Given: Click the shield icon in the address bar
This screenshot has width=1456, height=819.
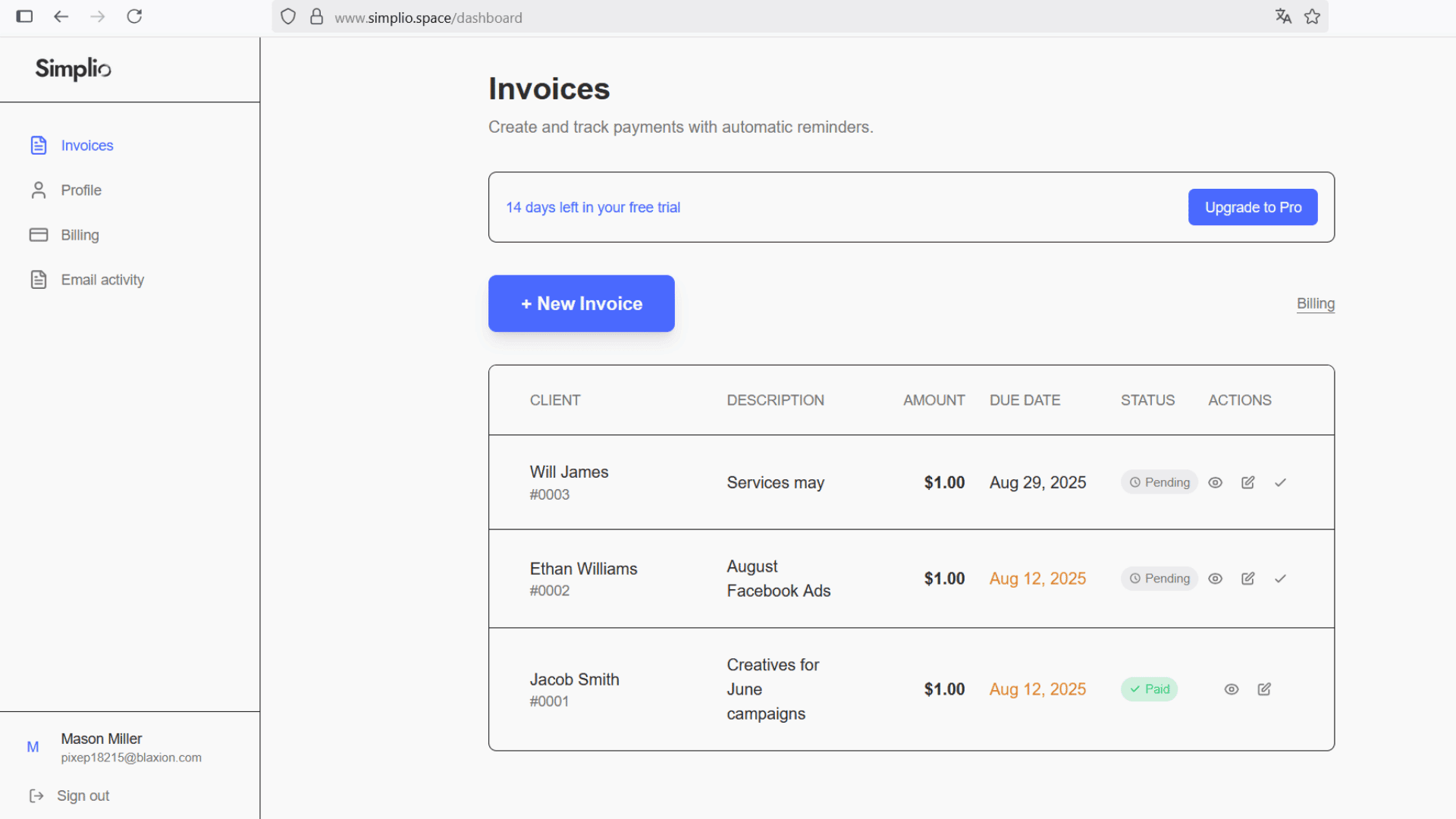Looking at the screenshot, I should 287,16.
